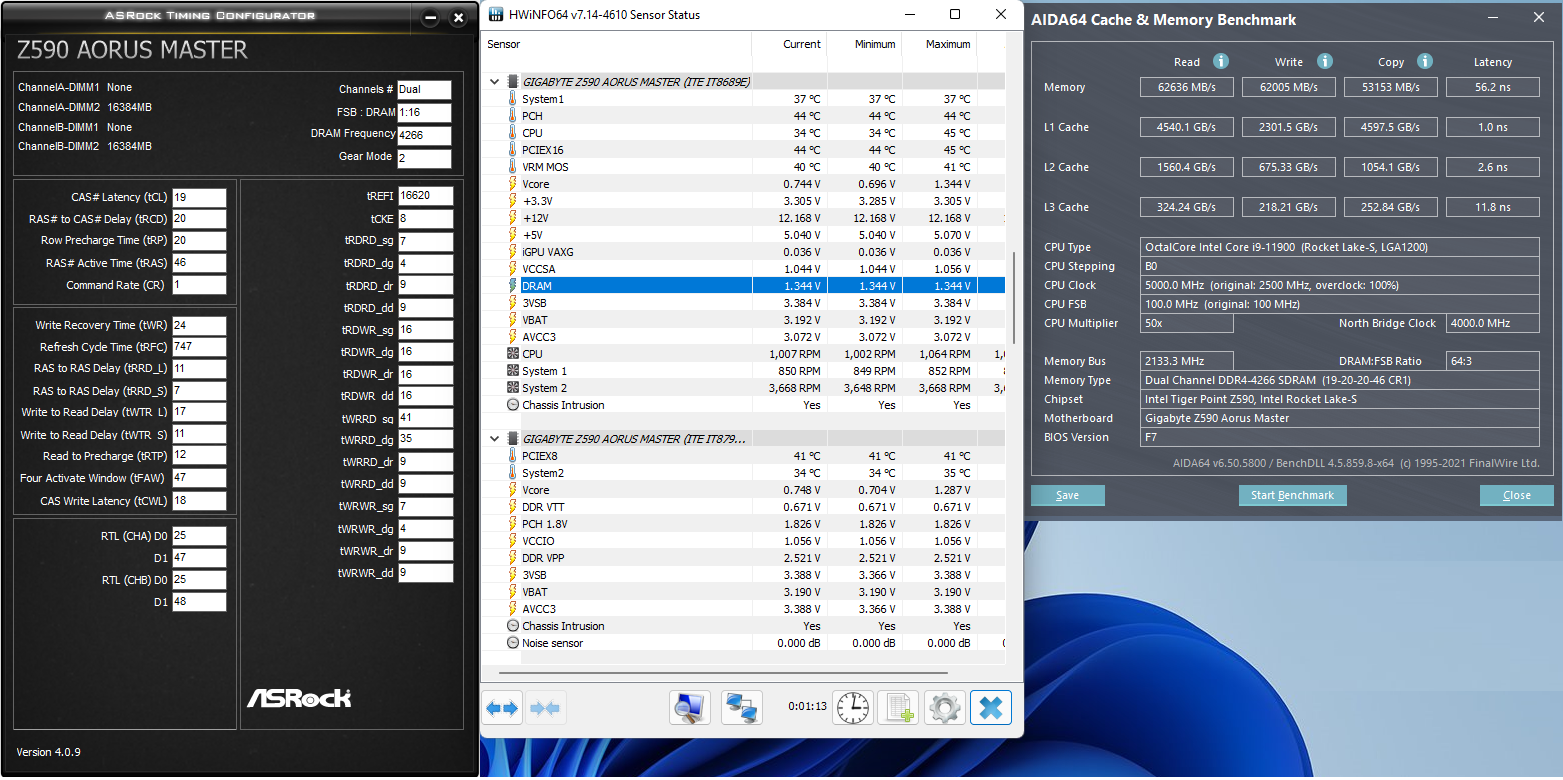Open HWiNFO monitor with magnifier icon

[x=690, y=708]
